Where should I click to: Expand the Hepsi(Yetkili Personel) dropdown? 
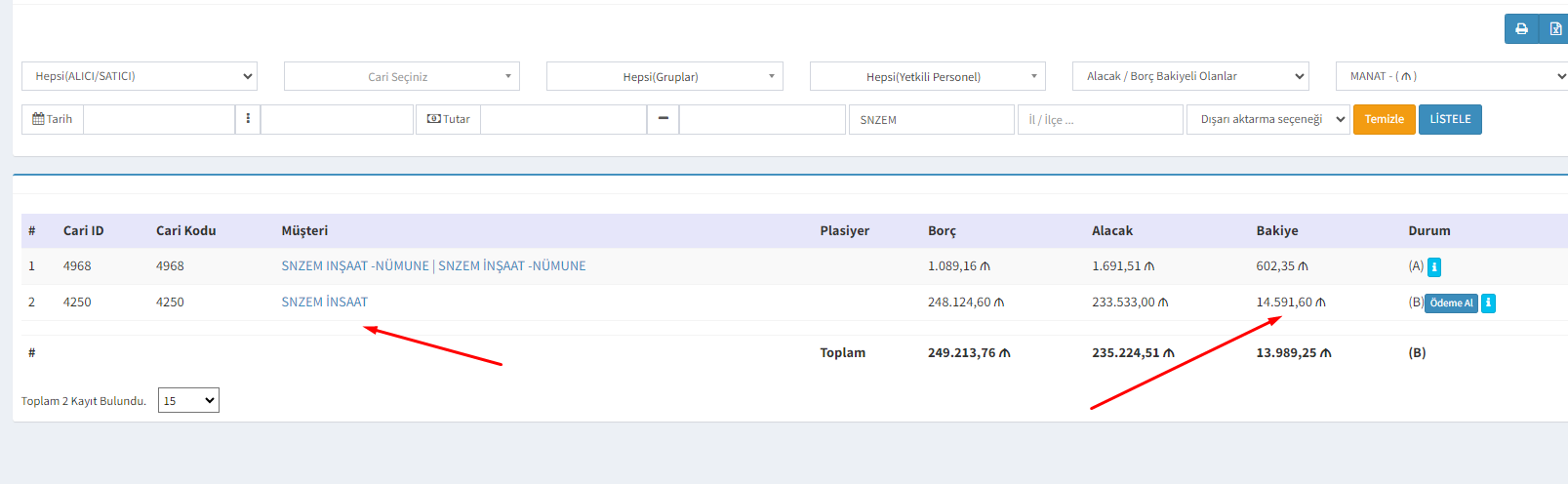(927, 76)
